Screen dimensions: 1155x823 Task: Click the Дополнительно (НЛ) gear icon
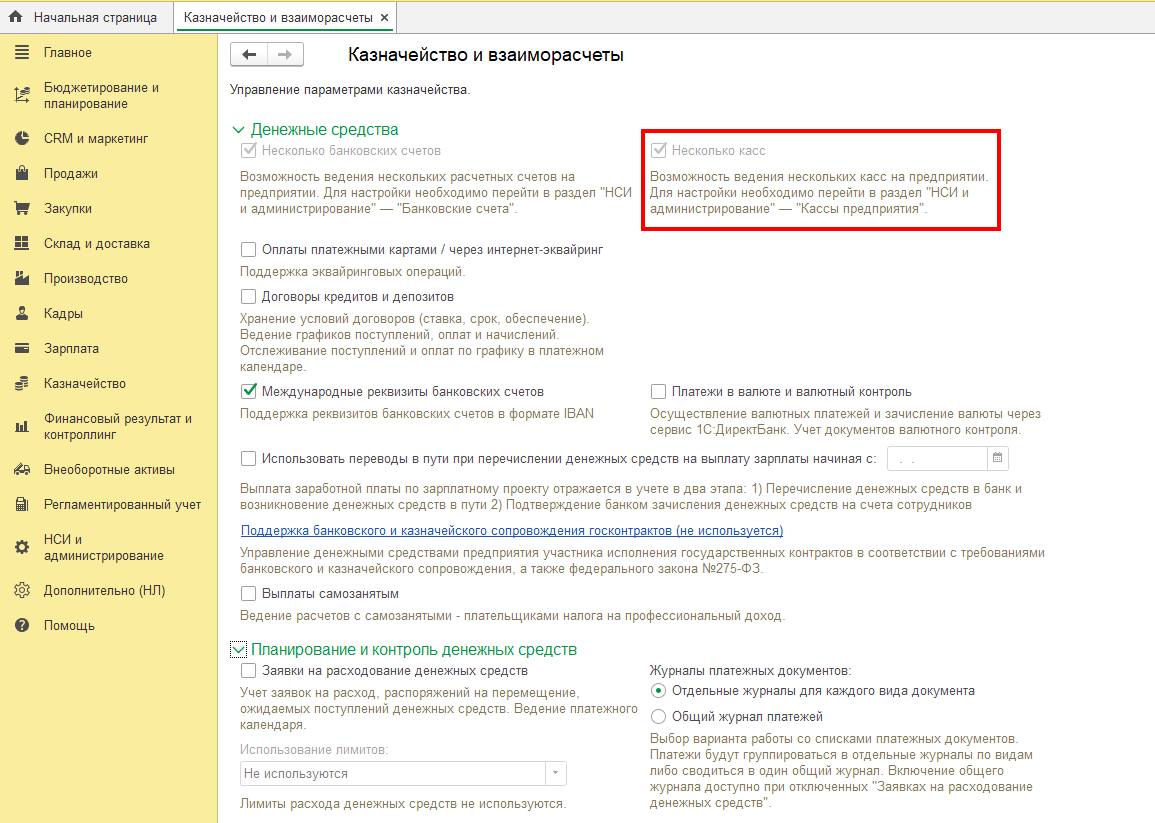(x=22, y=590)
